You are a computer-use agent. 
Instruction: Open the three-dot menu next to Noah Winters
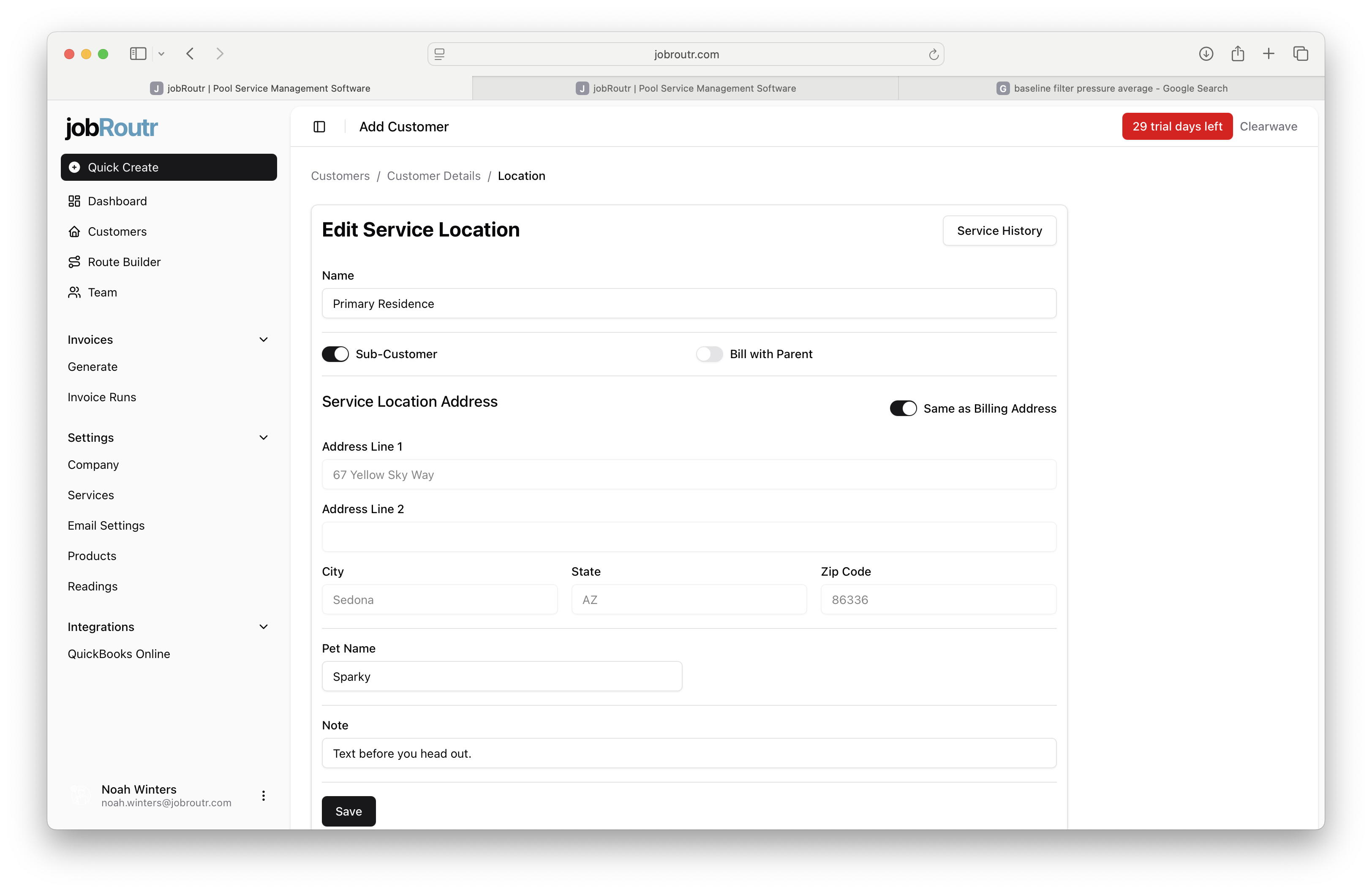point(264,795)
